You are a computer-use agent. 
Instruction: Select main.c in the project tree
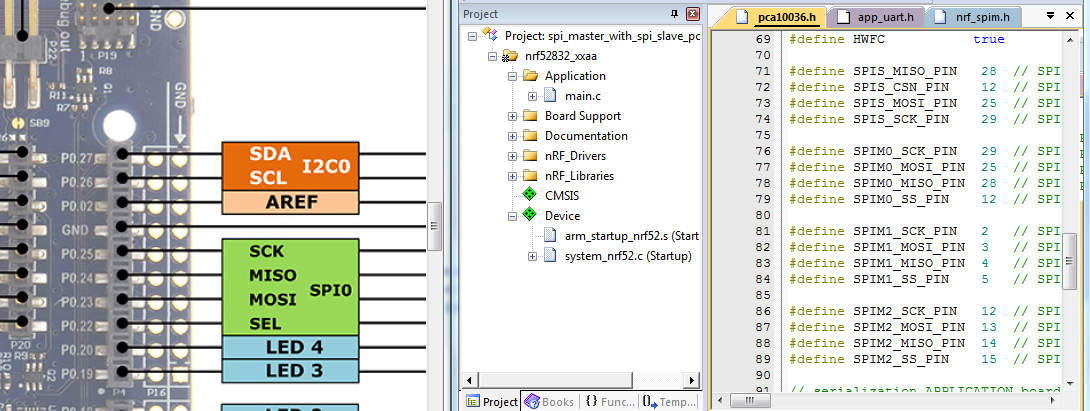click(x=583, y=96)
